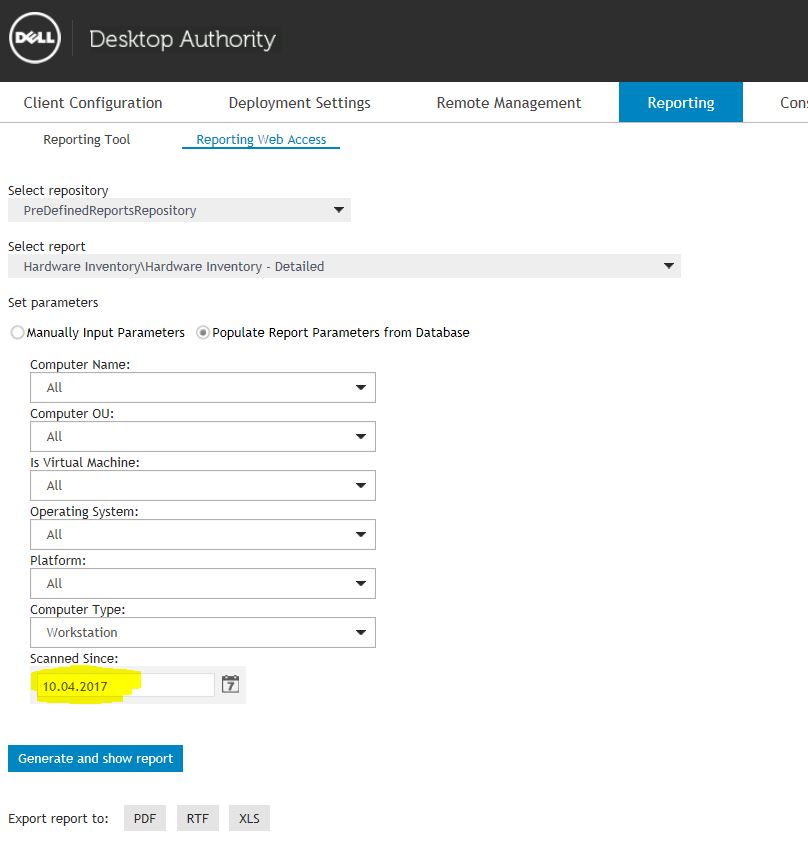Click the Computer Type label
The width and height of the screenshot is (808, 859).
click(x=78, y=610)
